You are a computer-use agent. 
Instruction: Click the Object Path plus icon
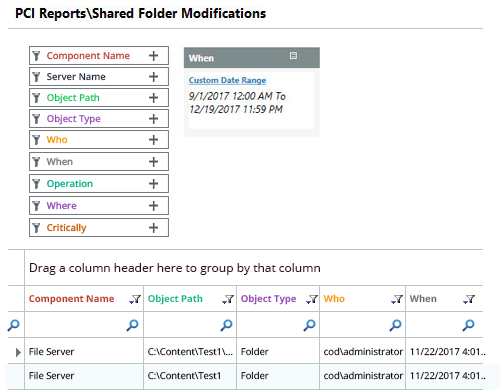pyautogui.click(x=153, y=98)
